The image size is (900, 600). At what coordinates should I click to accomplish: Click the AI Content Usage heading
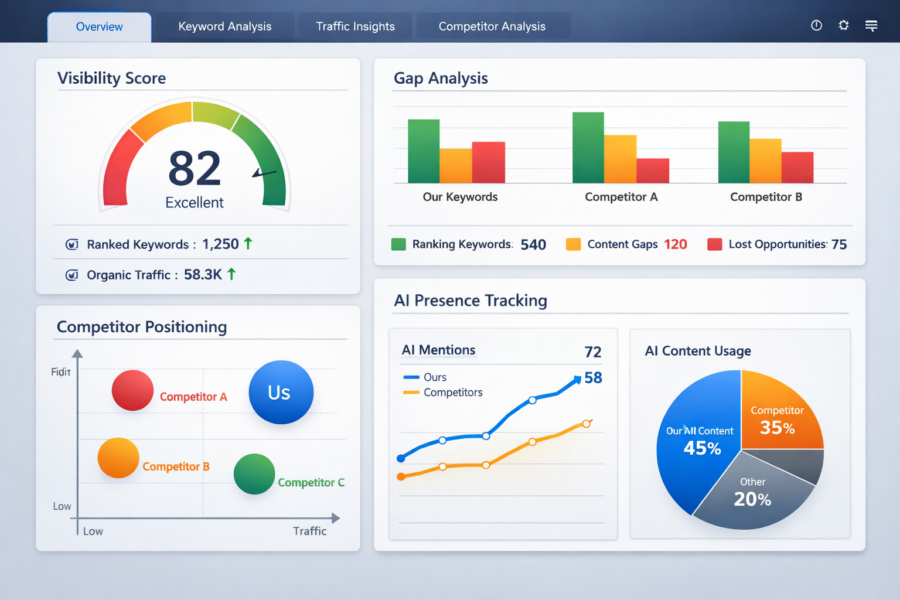(x=698, y=351)
